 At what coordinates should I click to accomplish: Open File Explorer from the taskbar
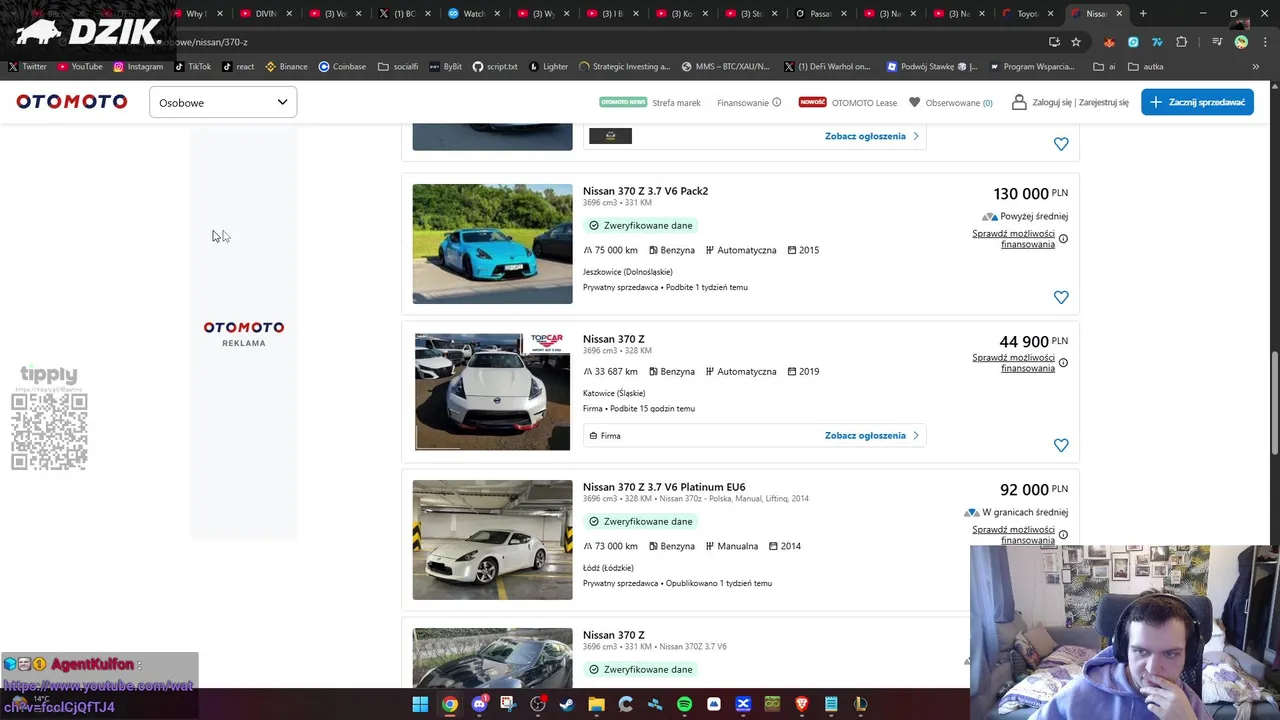click(596, 704)
